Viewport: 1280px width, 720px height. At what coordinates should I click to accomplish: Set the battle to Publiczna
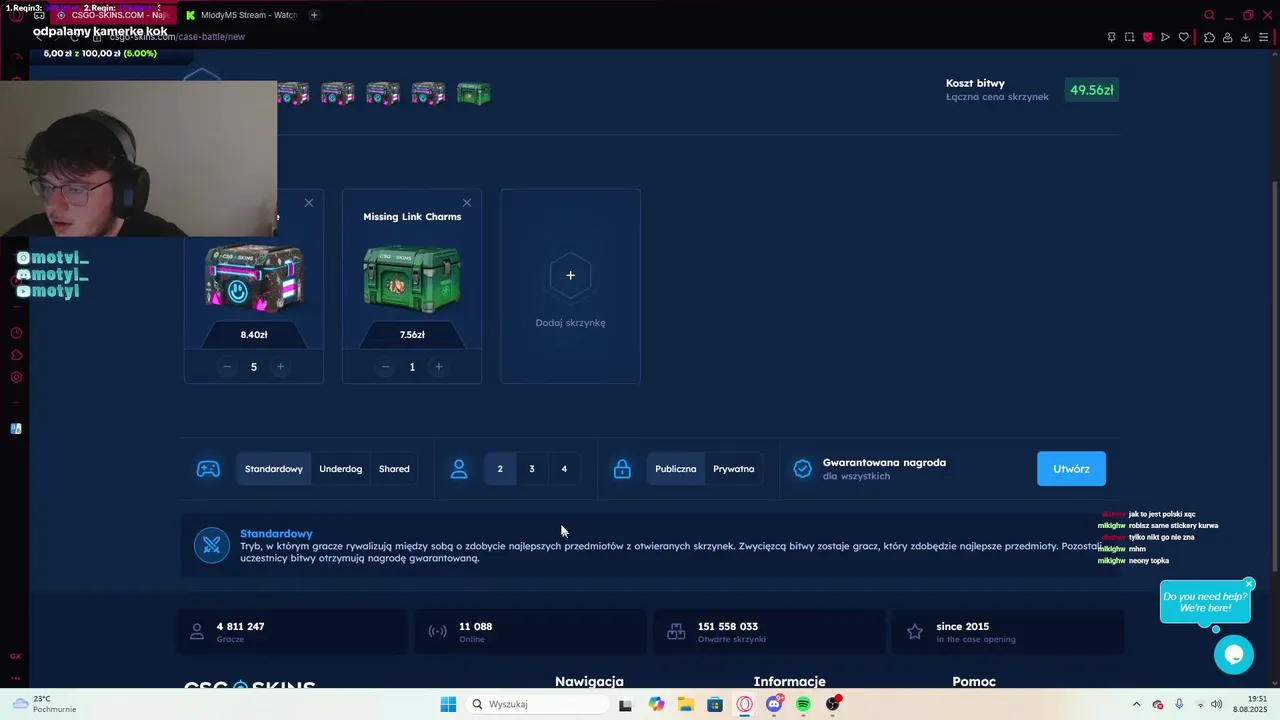coord(676,468)
